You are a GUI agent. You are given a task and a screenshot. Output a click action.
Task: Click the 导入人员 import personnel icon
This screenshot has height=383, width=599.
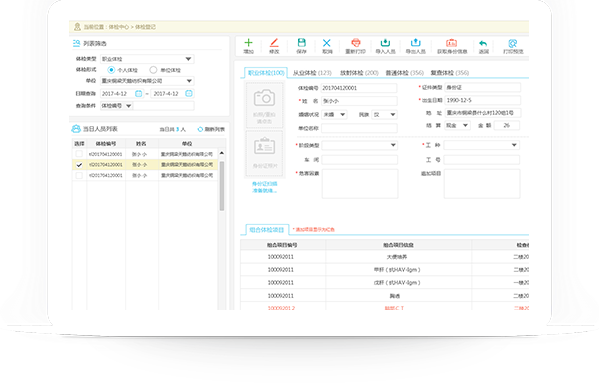click(385, 43)
